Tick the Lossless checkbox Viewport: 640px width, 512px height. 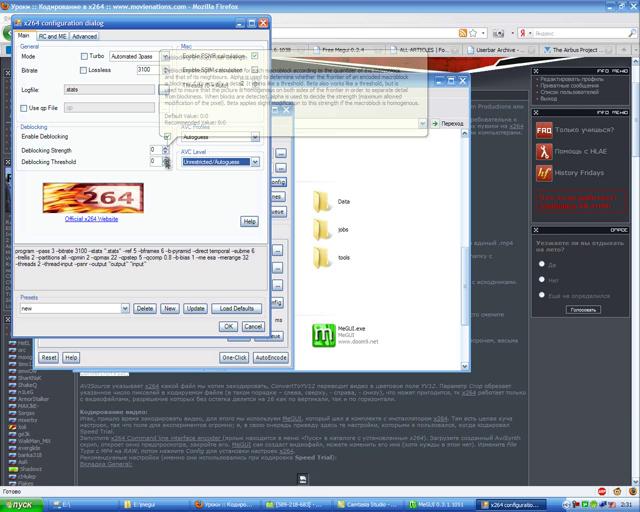[83, 70]
